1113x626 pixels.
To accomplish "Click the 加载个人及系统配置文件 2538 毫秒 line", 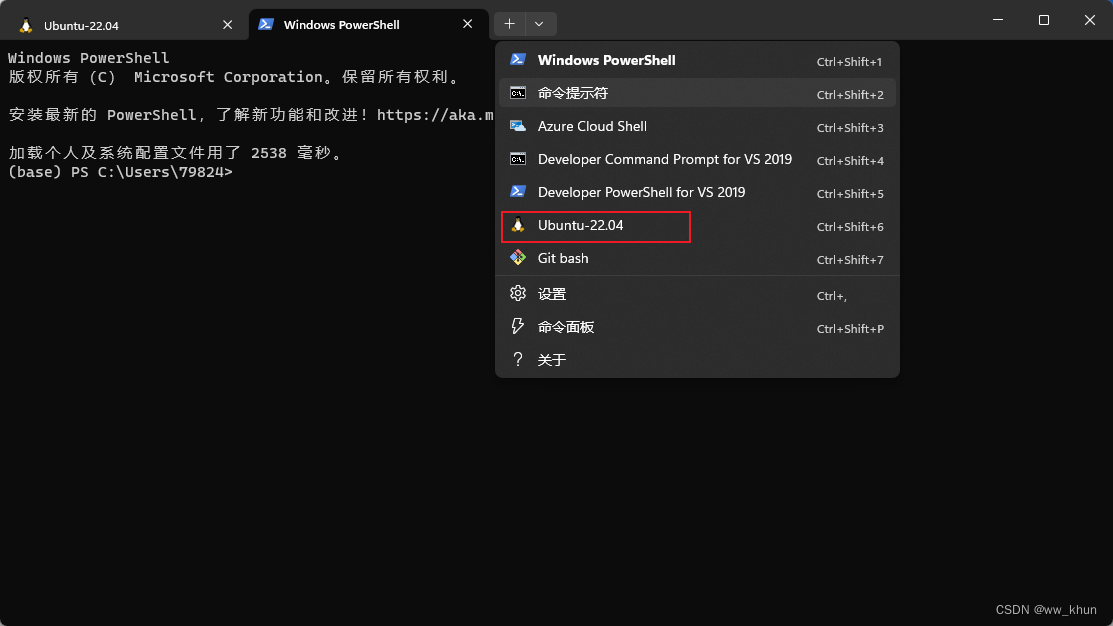I will tap(175, 153).
